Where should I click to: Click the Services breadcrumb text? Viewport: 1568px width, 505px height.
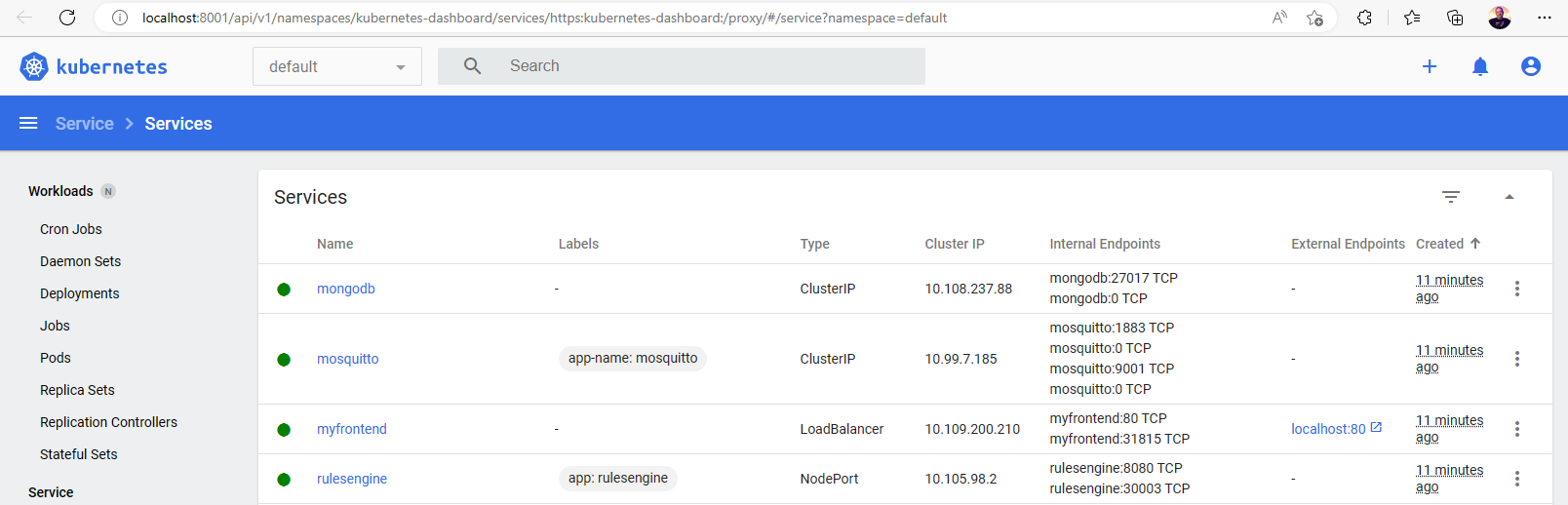(x=178, y=124)
